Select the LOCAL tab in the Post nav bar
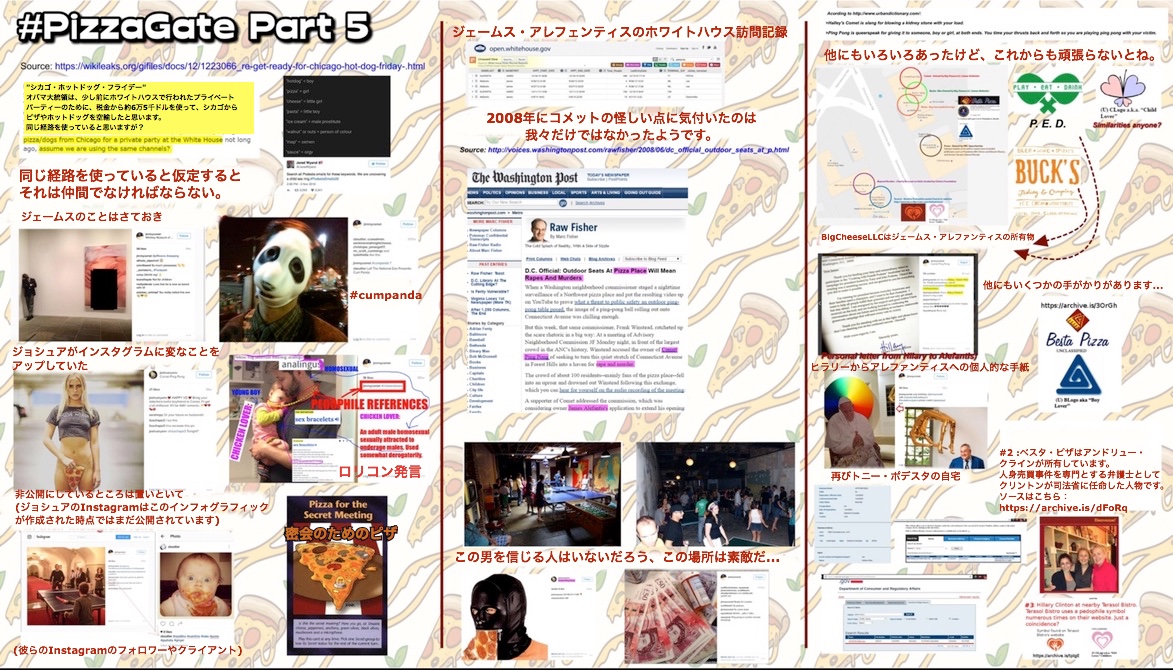This screenshot has height=670, width=1173. [559, 193]
